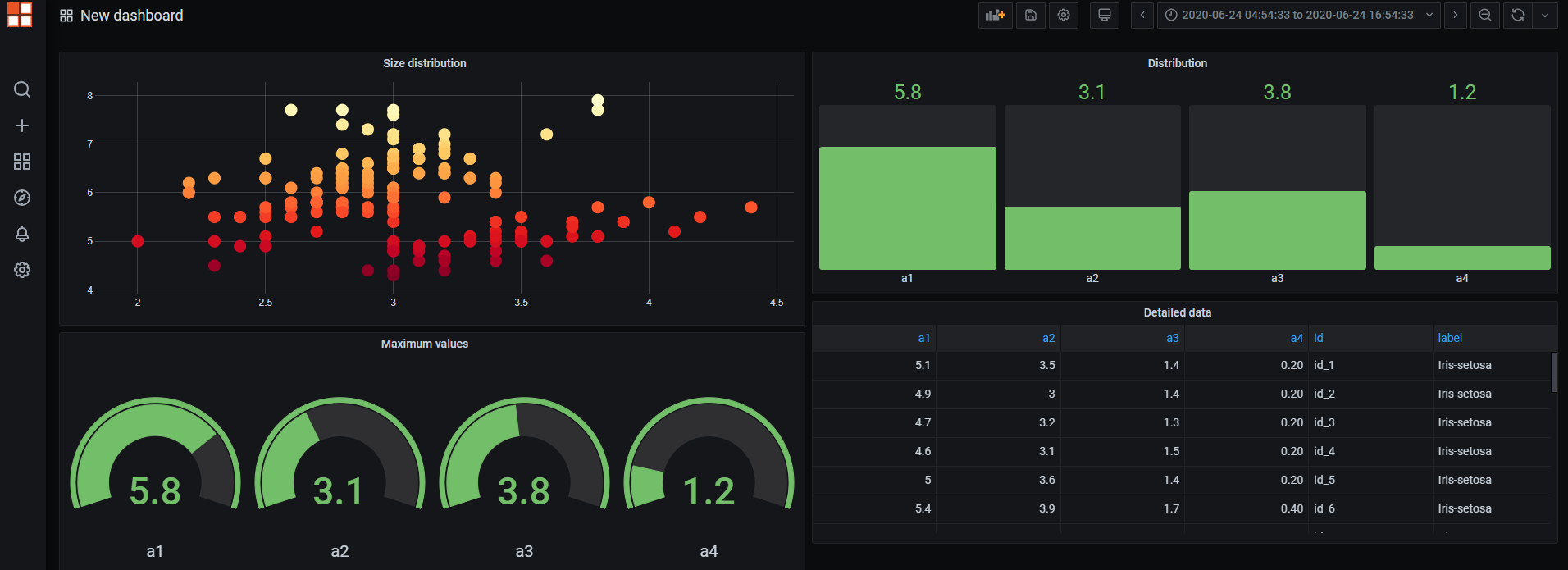Open the Explore compass icon
Viewport: 1568px width, 570px height.
(x=22, y=198)
